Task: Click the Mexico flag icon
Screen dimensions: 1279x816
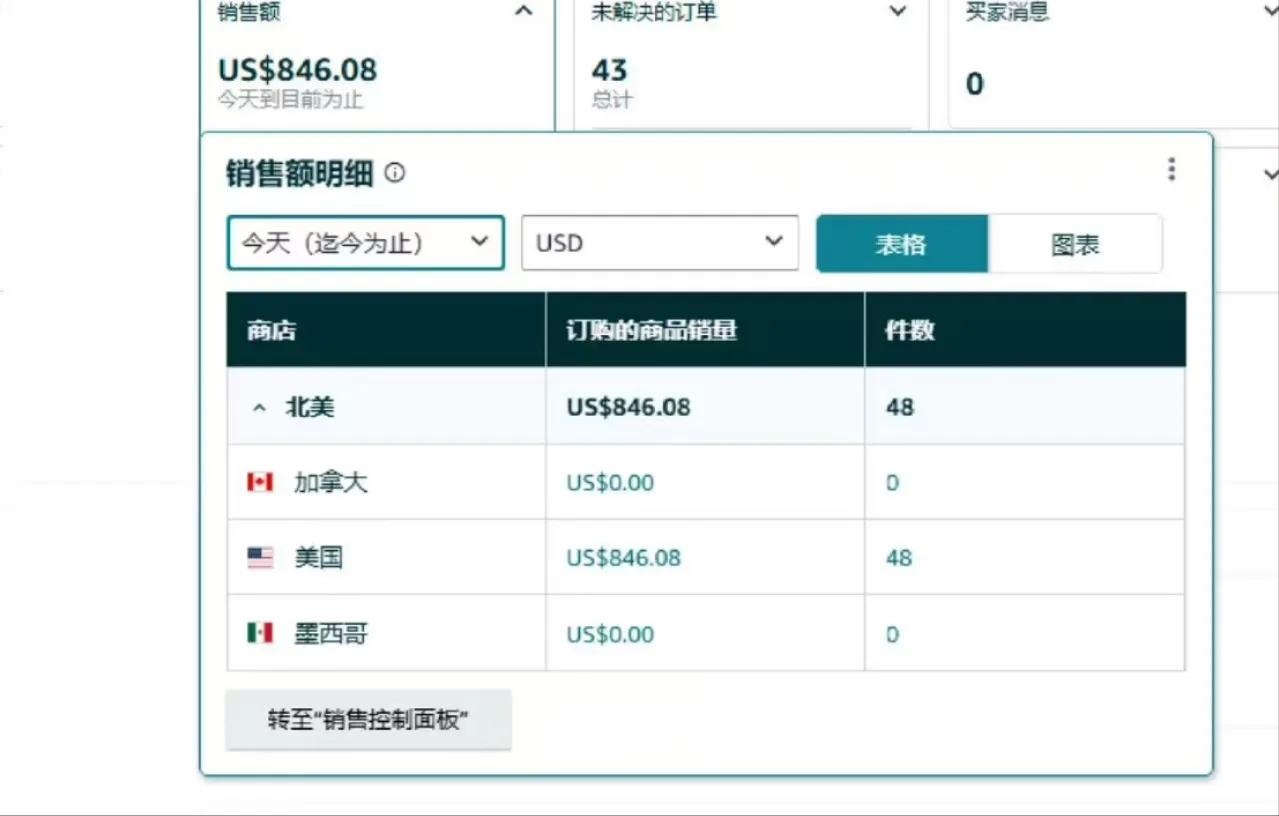Action: [260, 633]
